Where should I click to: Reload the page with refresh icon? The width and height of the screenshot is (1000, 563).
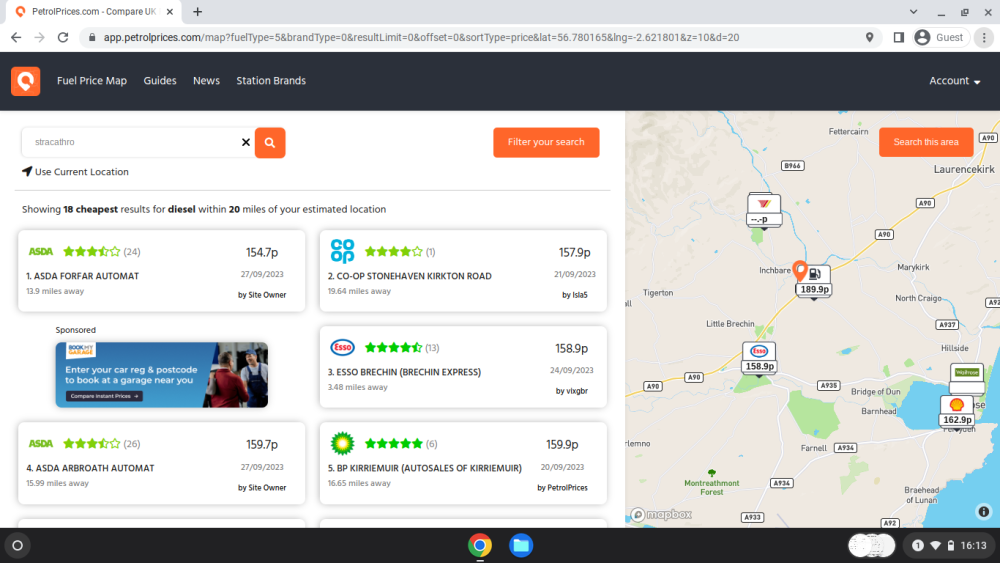tap(63, 38)
